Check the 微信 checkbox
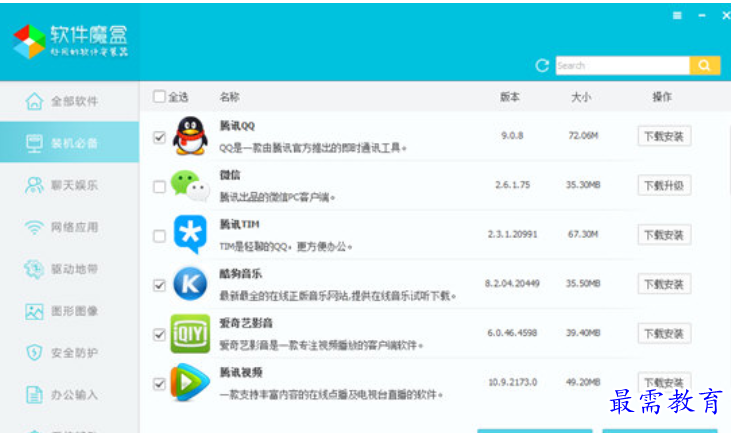 point(159,187)
